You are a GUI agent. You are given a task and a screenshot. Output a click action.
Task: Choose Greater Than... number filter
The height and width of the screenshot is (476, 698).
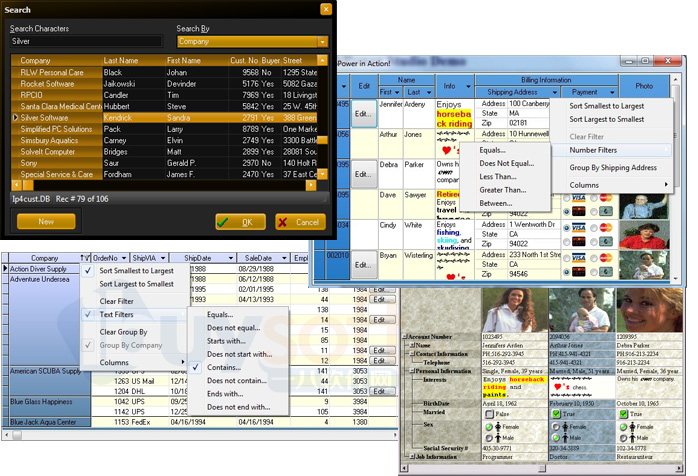pyautogui.click(x=505, y=190)
